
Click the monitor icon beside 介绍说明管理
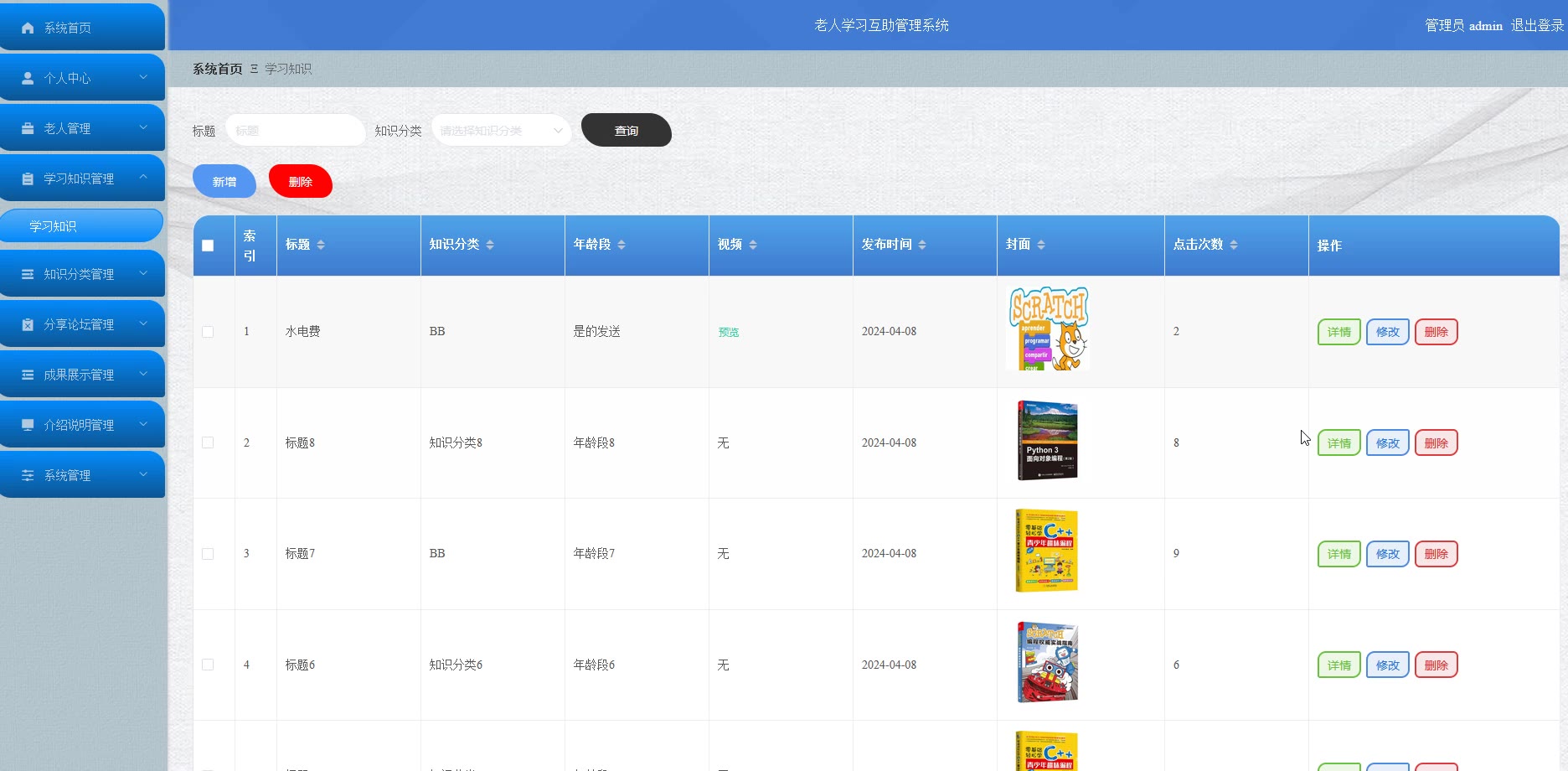point(28,425)
